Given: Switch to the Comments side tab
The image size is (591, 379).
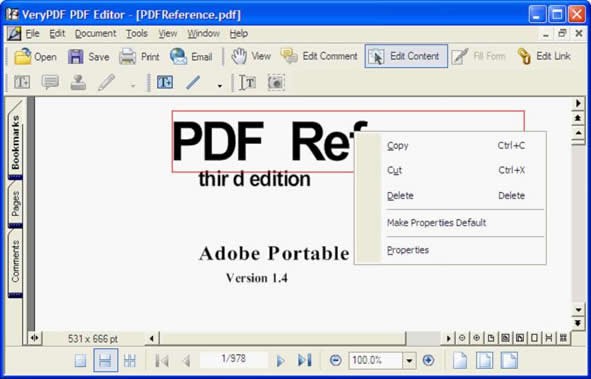Looking at the screenshot, I should (x=15, y=261).
